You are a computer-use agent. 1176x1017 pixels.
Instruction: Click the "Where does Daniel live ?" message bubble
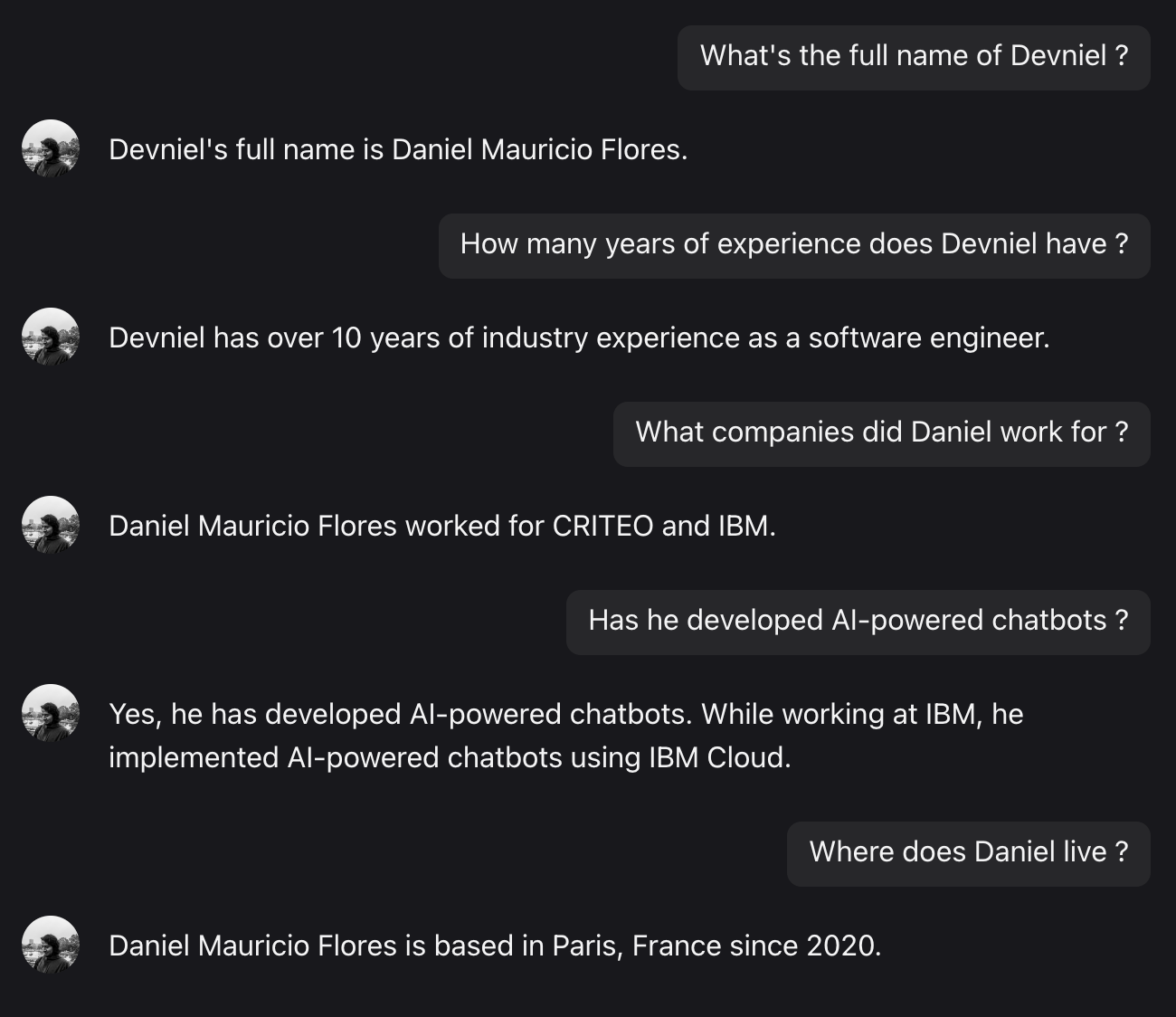(x=968, y=852)
